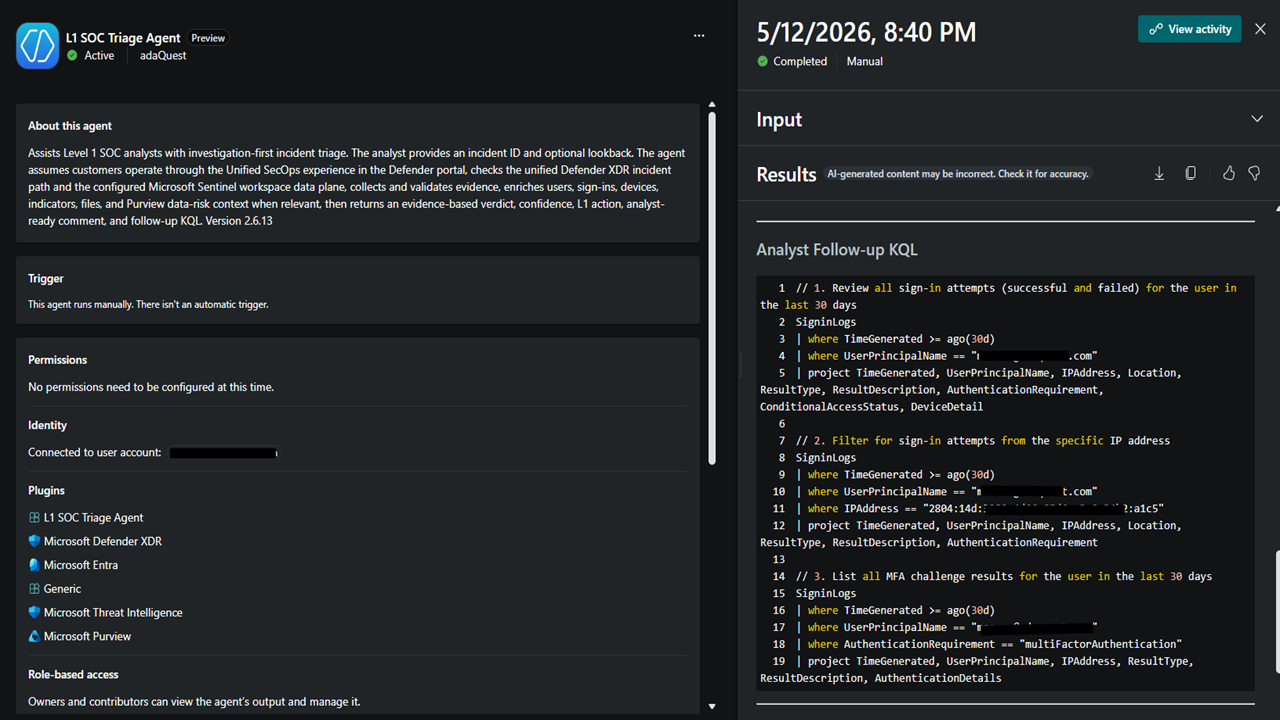Image resolution: width=1280 pixels, height=720 pixels.
Task: Click the green Active status icon
Action: (x=72, y=56)
